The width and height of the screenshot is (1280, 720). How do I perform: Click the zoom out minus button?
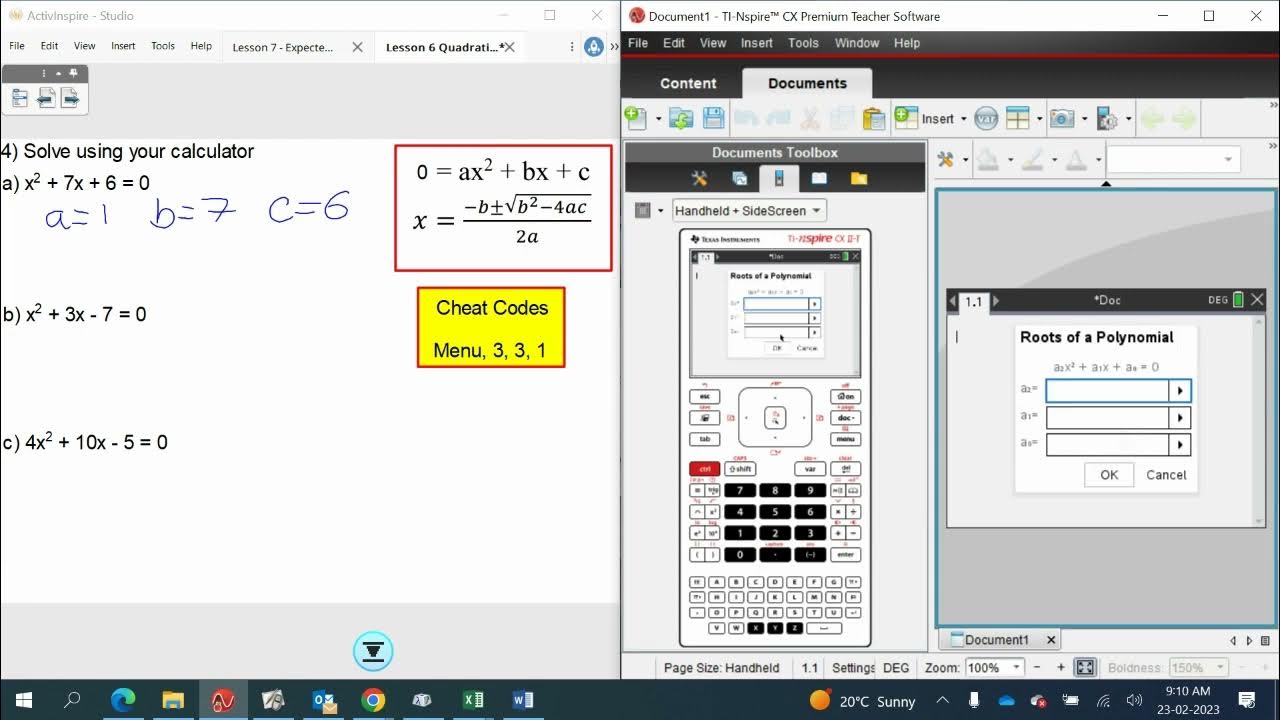click(x=1036, y=668)
